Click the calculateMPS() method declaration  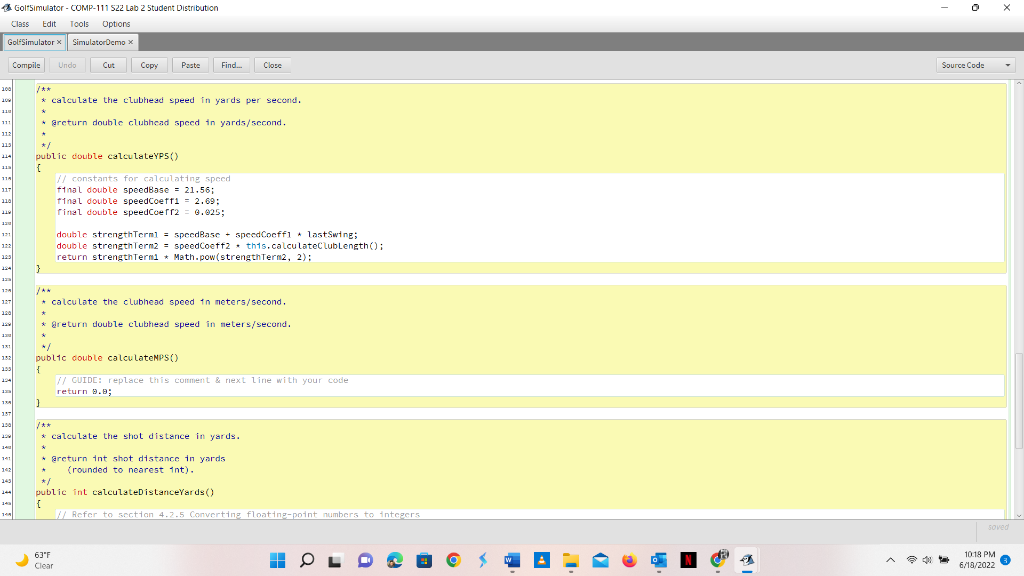[x=107, y=358]
